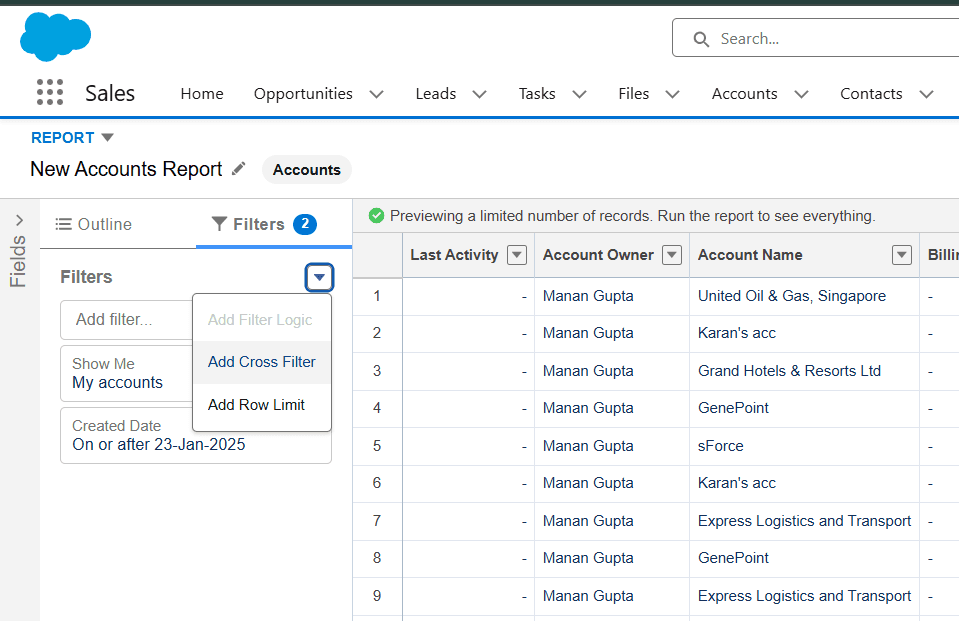Image resolution: width=959 pixels, height=621 pixels.
Task: Click the green preview success checkmark
Action: (x=376, y=216)
